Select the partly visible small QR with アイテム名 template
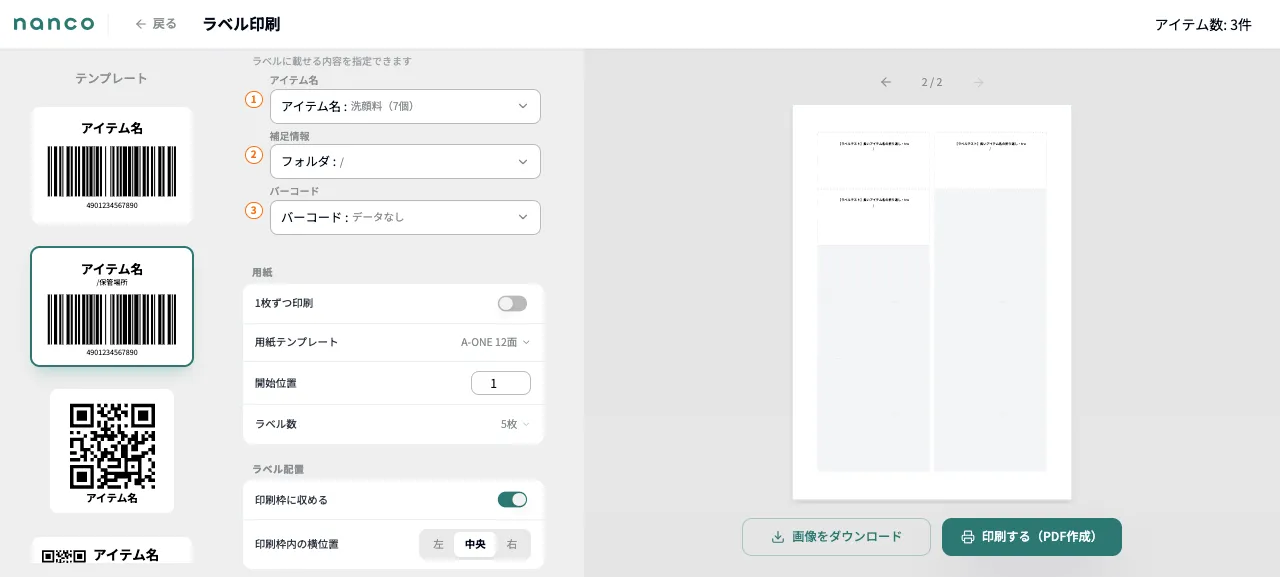 [x=112, y=550]
